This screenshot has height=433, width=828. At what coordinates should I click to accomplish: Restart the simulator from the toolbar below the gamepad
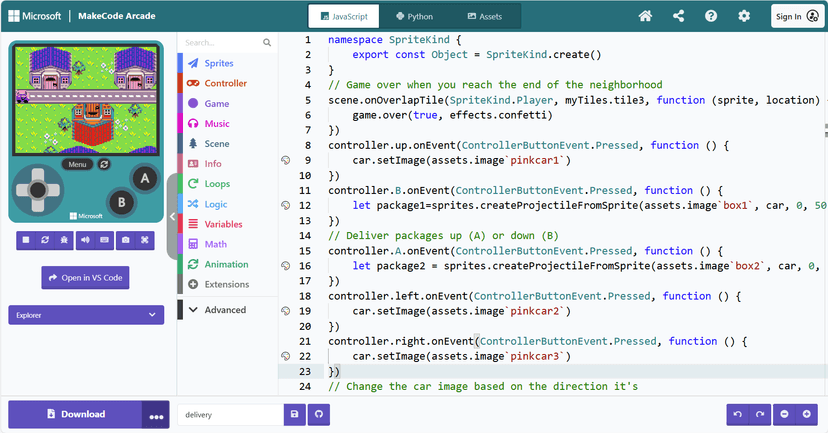pyautogui.click(x=45, y=240)
